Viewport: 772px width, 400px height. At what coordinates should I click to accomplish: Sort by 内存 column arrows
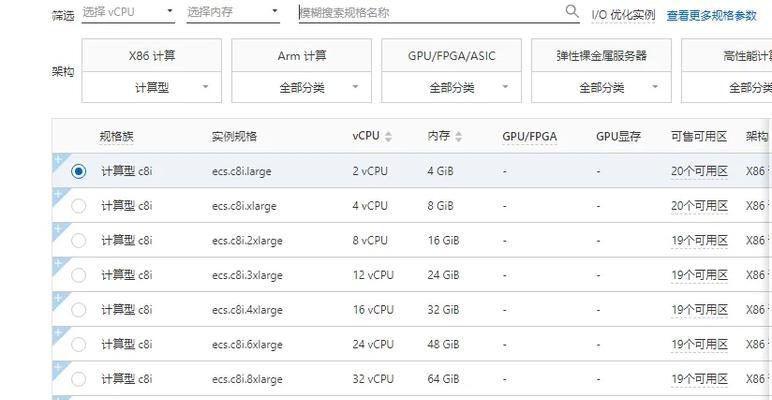[x=459, y=136]
